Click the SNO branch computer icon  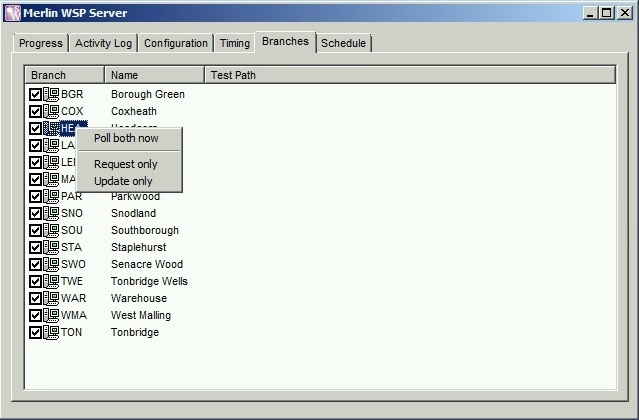(51, 213)
